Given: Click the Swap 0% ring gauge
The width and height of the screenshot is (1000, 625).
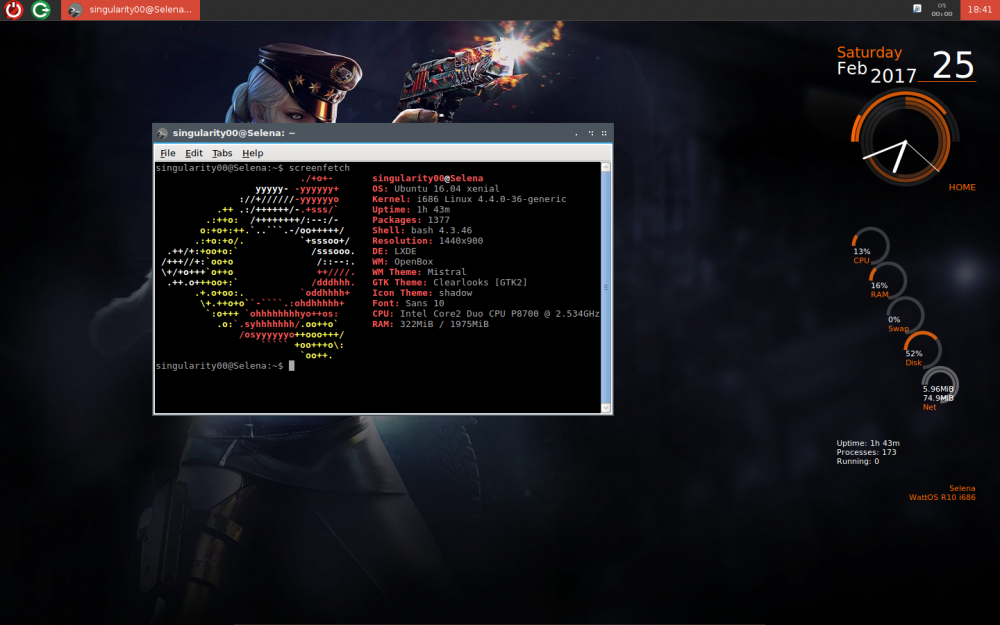Looking at the screenshot, I should point(905,315).
